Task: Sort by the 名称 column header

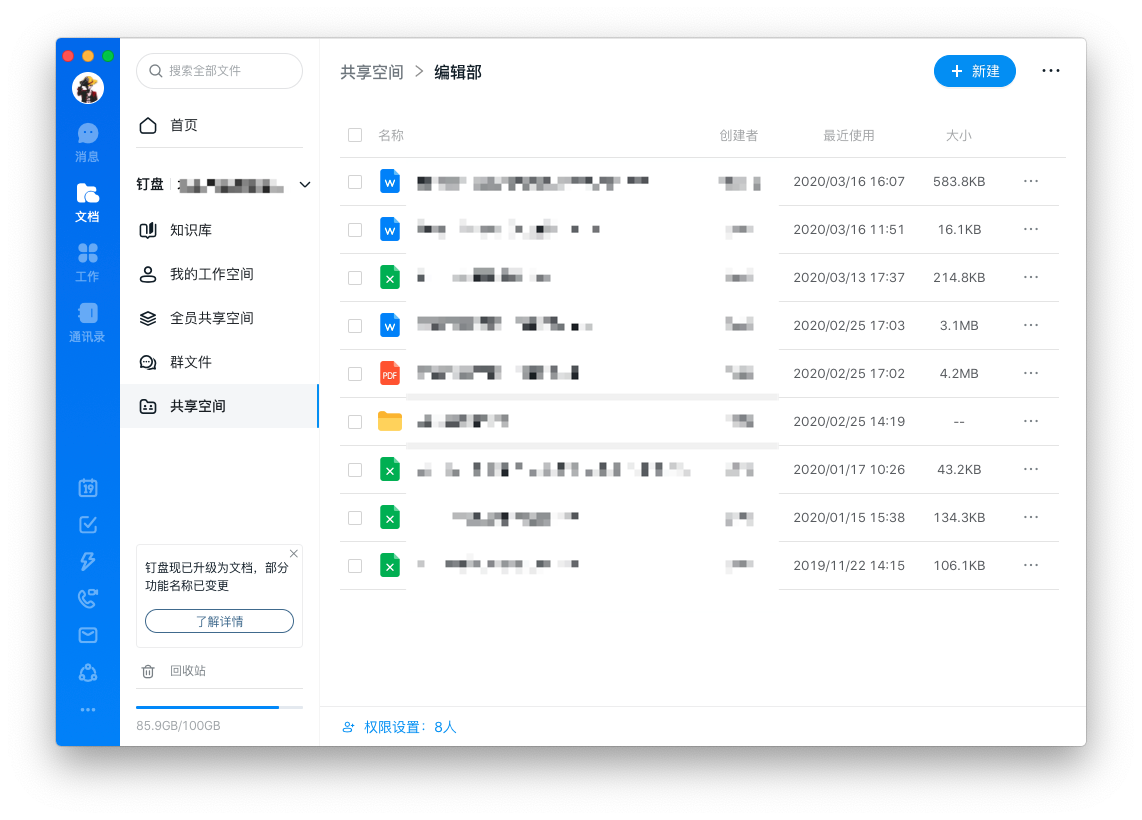Action: click(x=391, y=135)
